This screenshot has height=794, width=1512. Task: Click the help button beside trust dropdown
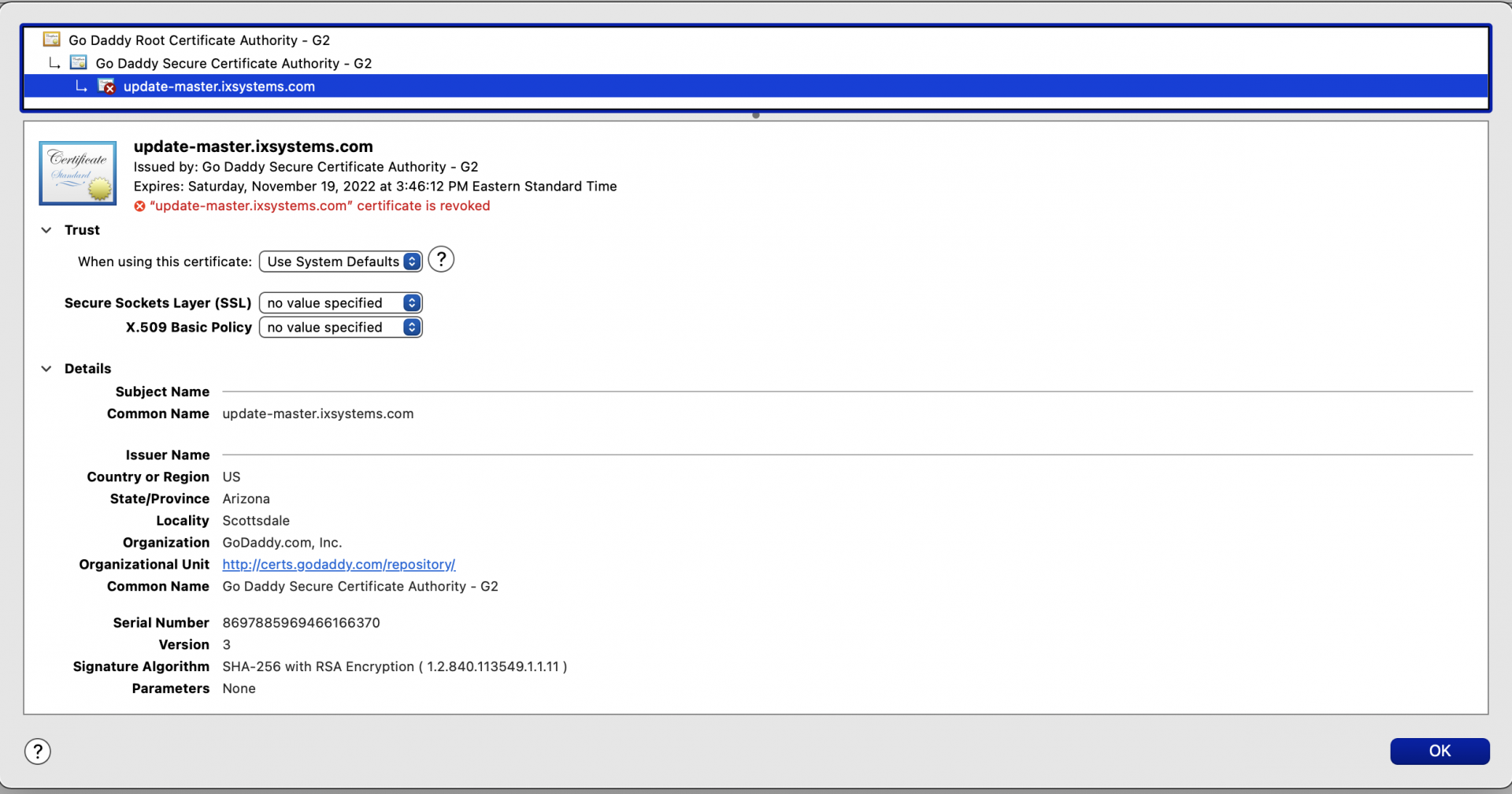pos(441,259)
